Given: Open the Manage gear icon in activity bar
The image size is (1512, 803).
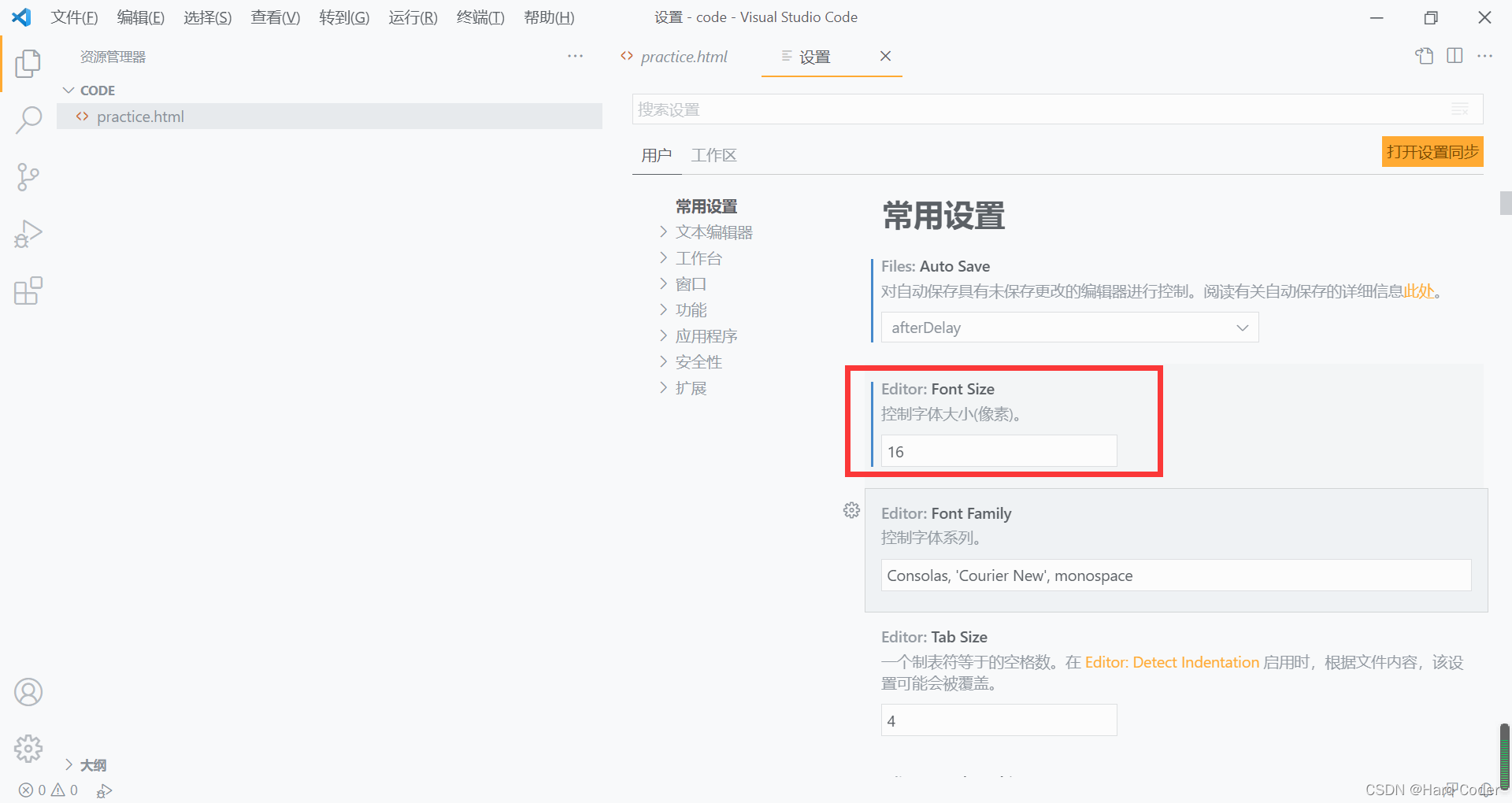Looking at the screenshot, I should click(x=28, y=749).
